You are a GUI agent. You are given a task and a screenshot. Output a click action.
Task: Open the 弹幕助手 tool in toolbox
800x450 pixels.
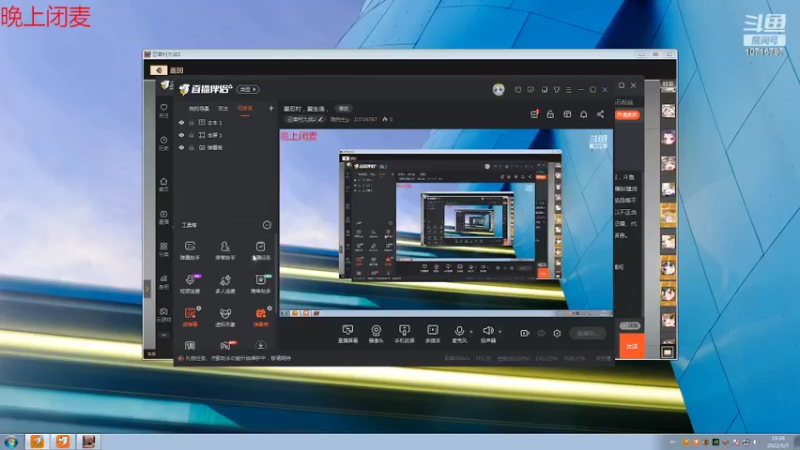pos(190,251)
